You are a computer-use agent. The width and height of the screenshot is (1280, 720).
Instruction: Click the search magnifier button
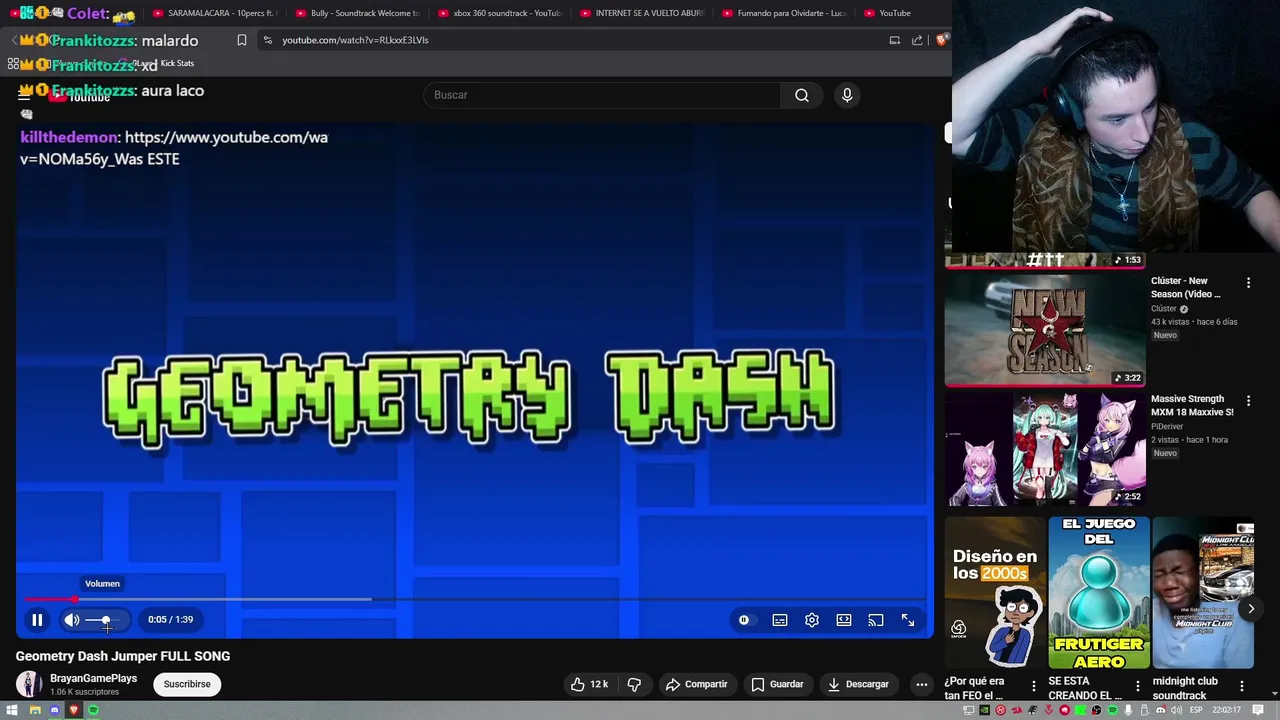pos(802,95)
